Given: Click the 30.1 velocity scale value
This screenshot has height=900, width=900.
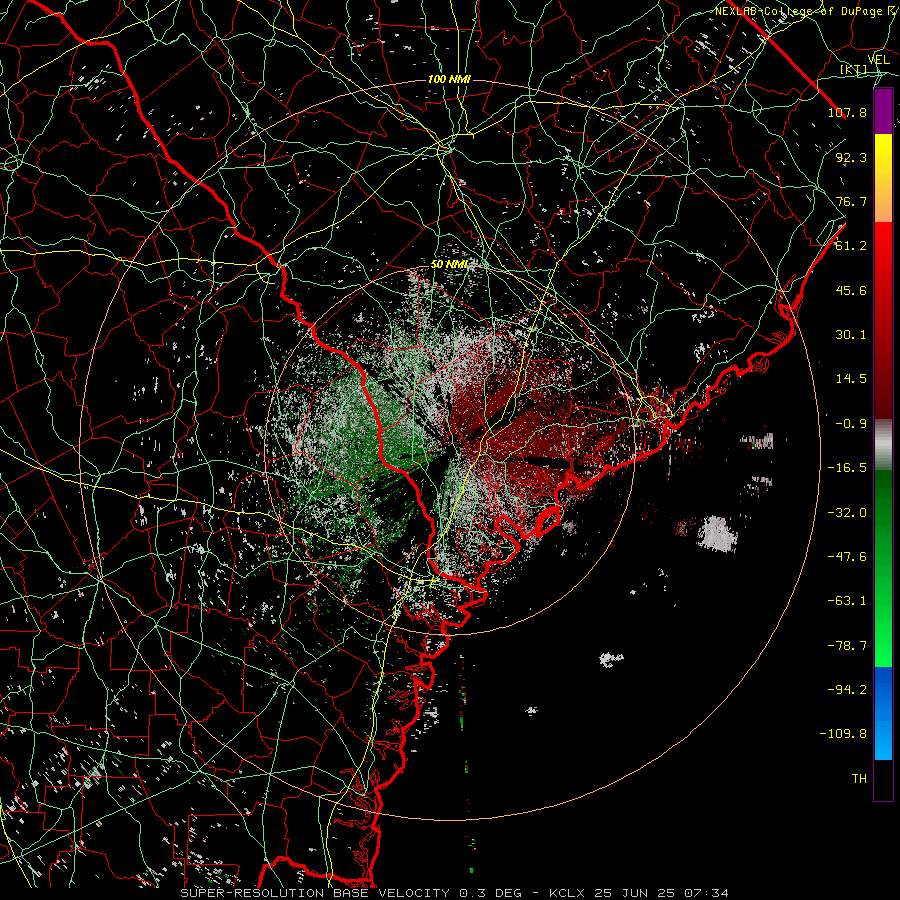Looking at the screenshot, I should pos(851,335).
